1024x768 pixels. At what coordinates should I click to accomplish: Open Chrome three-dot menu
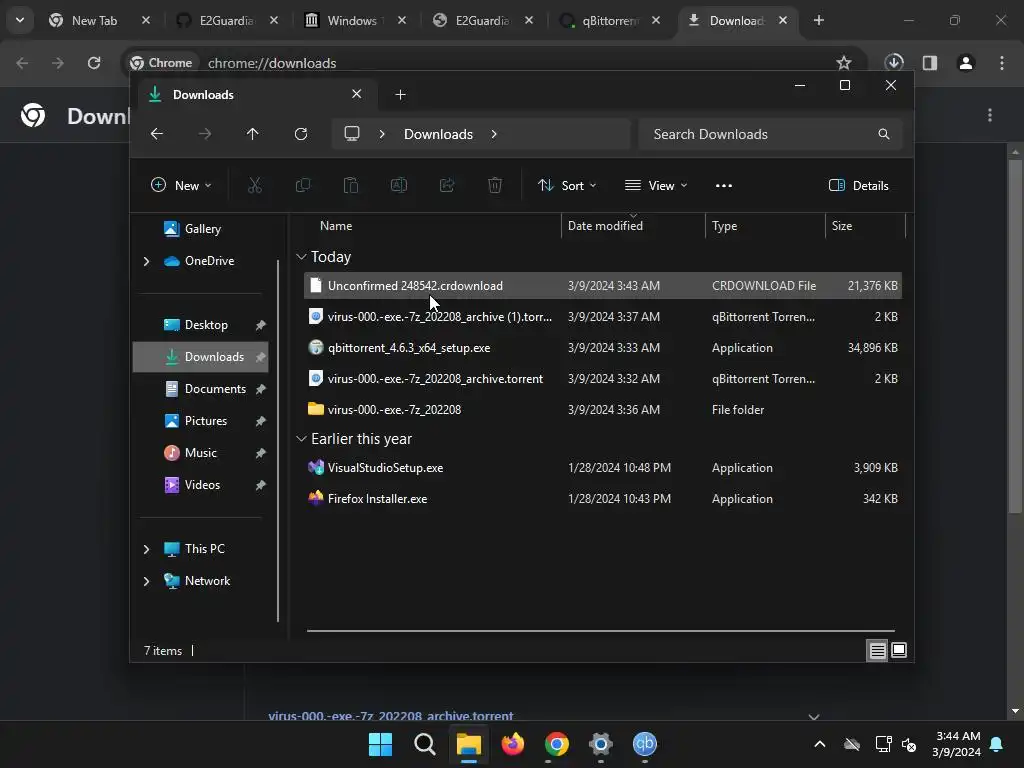pos(1002,63)
